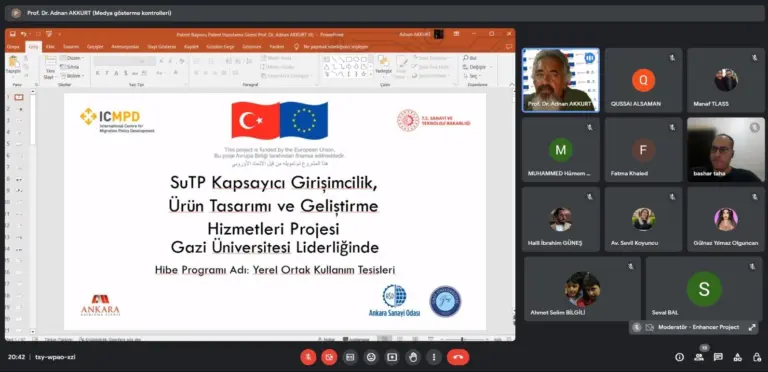Switch to the Gözden Geçir ribbon tab
Image resolution: width=768 pixels, height=372 pixels.
[220, 47]
